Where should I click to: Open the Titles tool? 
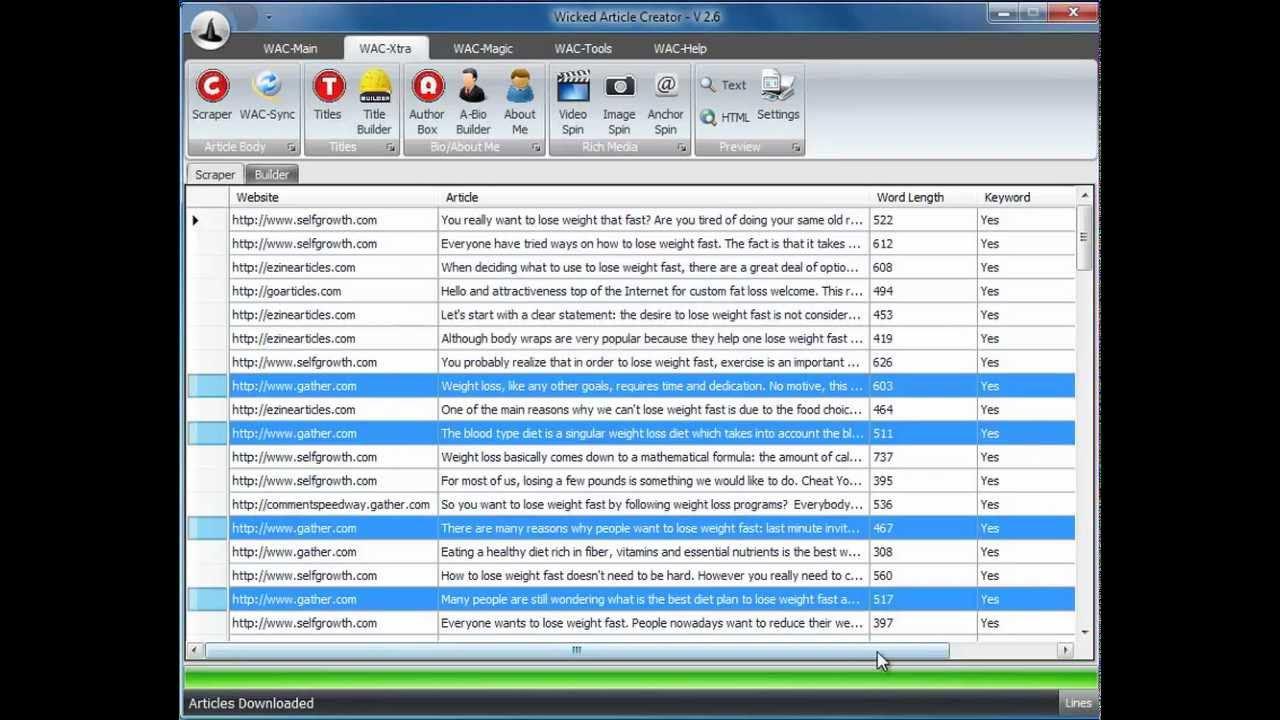point(328,96)
